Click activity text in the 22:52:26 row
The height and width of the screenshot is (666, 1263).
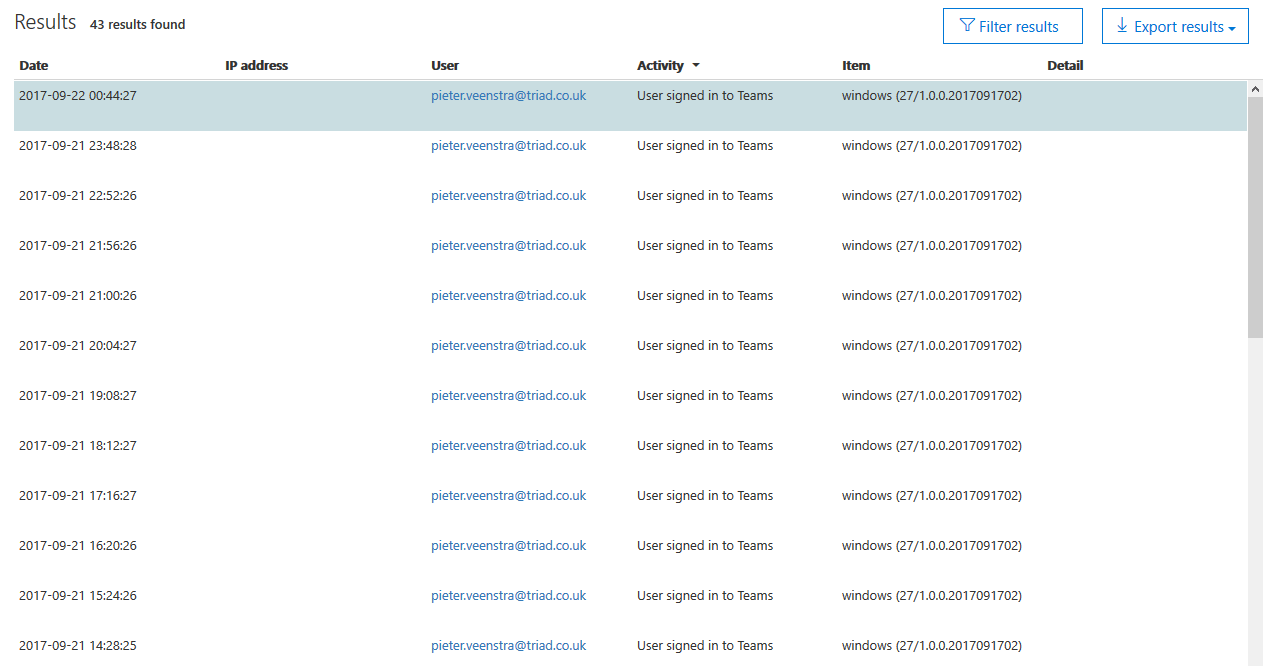(x=705, y=196)
